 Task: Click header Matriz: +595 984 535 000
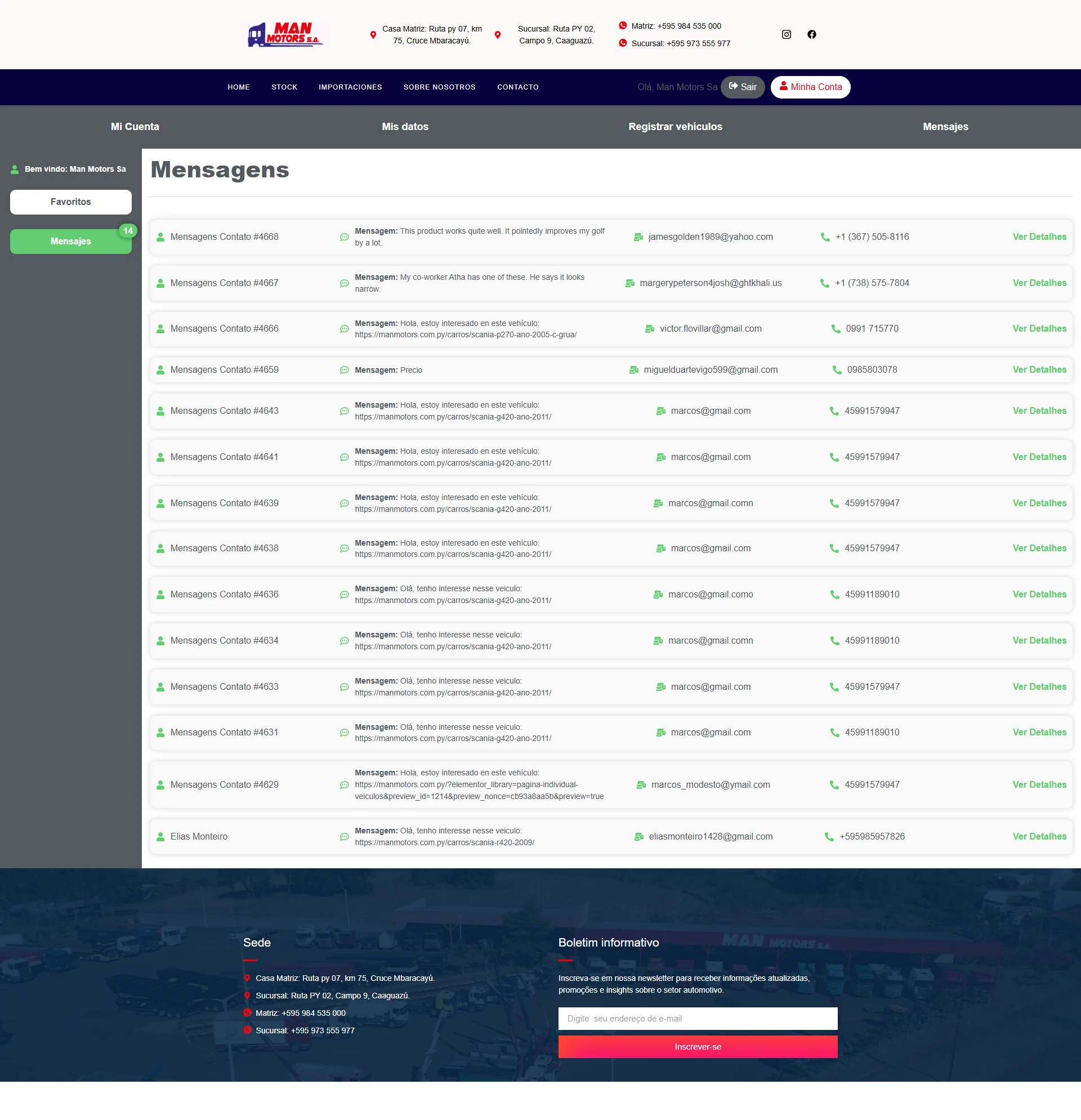click(677, 26)
